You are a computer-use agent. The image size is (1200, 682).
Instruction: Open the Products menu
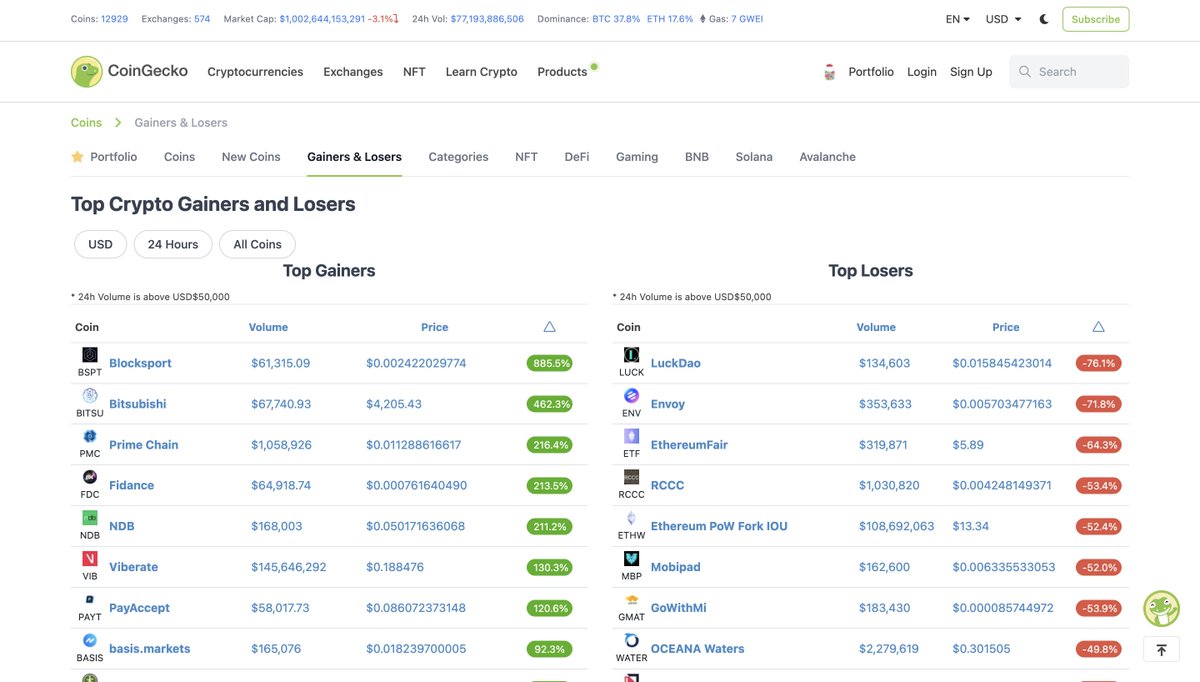point(562,72)
